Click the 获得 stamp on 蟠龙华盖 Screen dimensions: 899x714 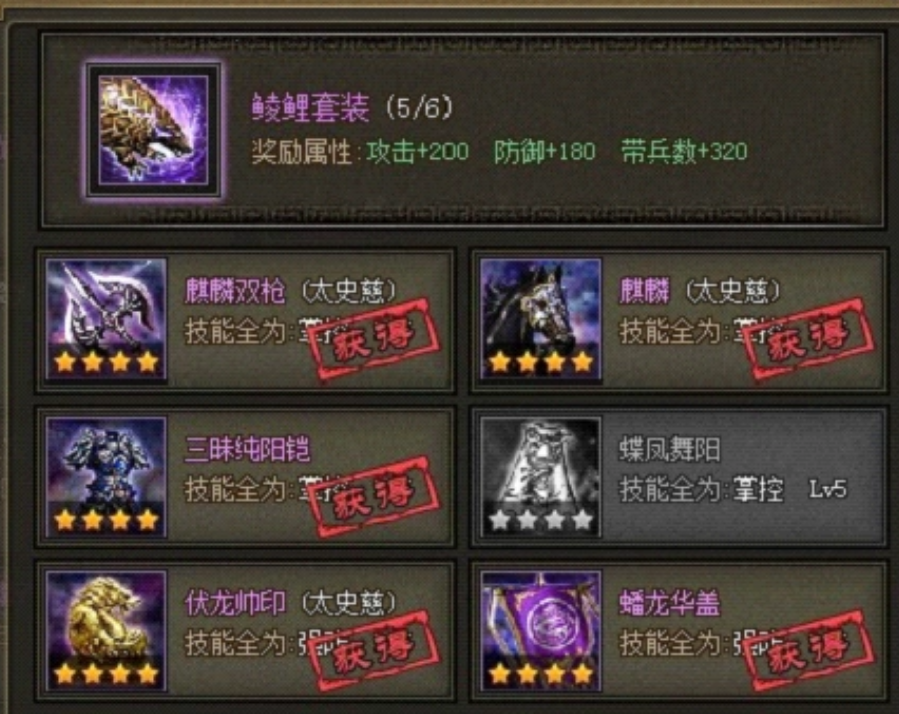pyautogui.click(x=808, y=651)
